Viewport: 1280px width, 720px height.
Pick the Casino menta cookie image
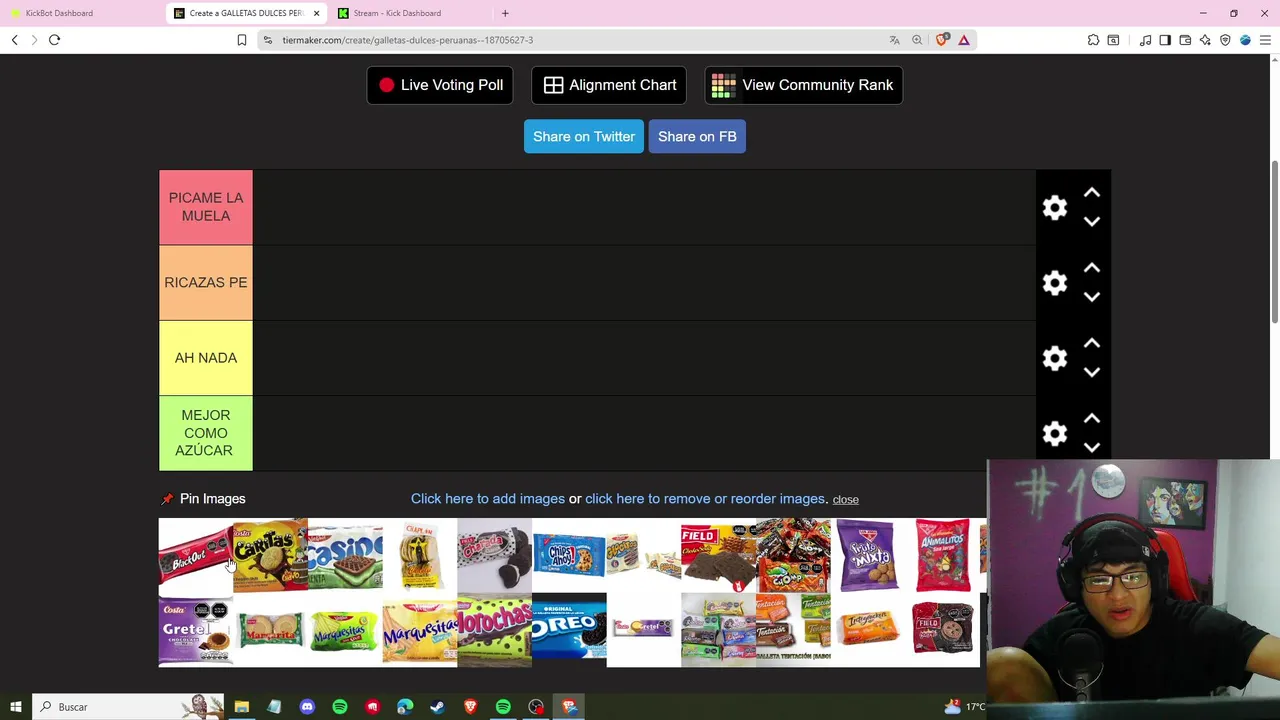click(x=345, y=555)
